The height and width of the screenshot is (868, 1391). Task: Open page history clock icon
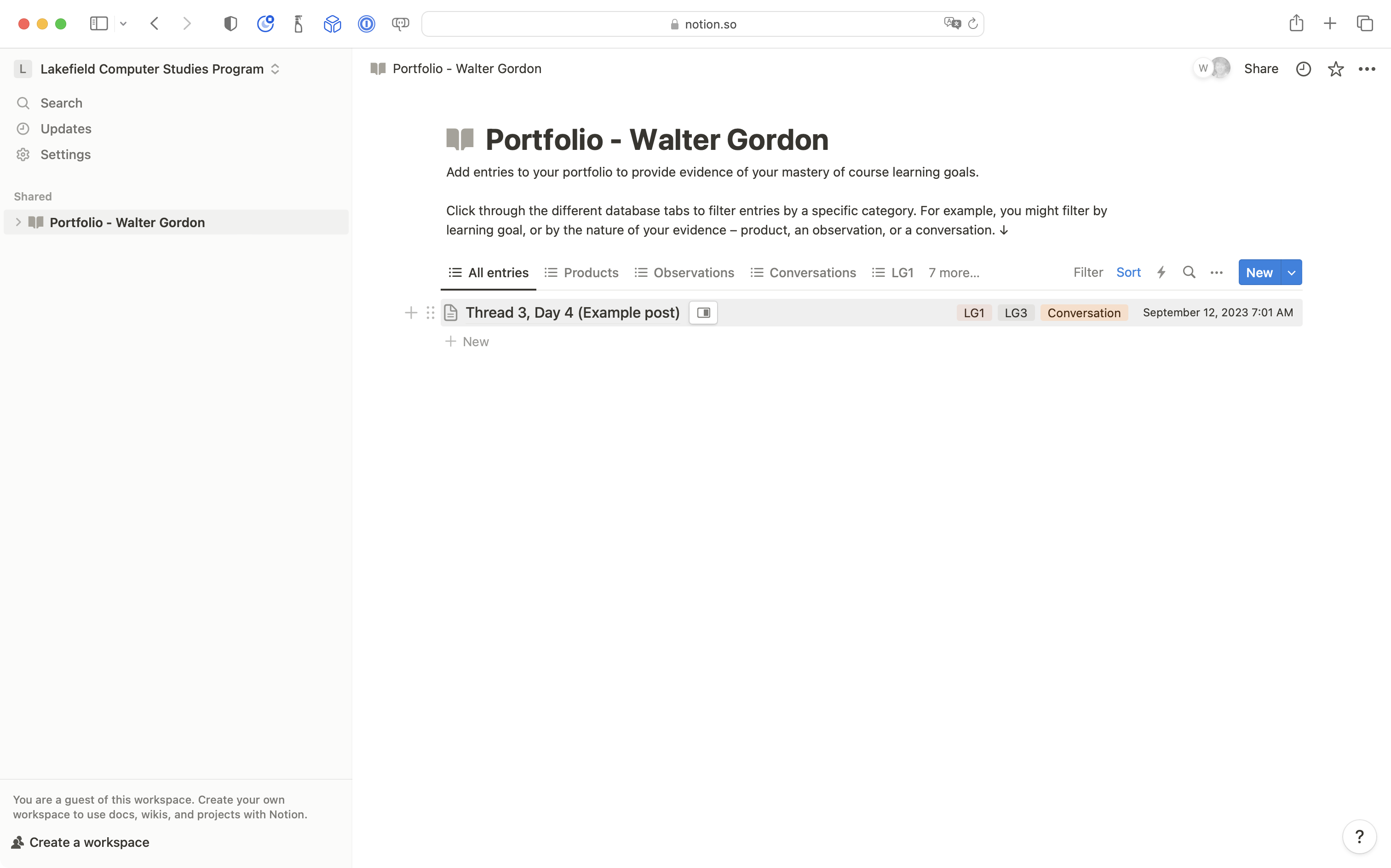1303,69
